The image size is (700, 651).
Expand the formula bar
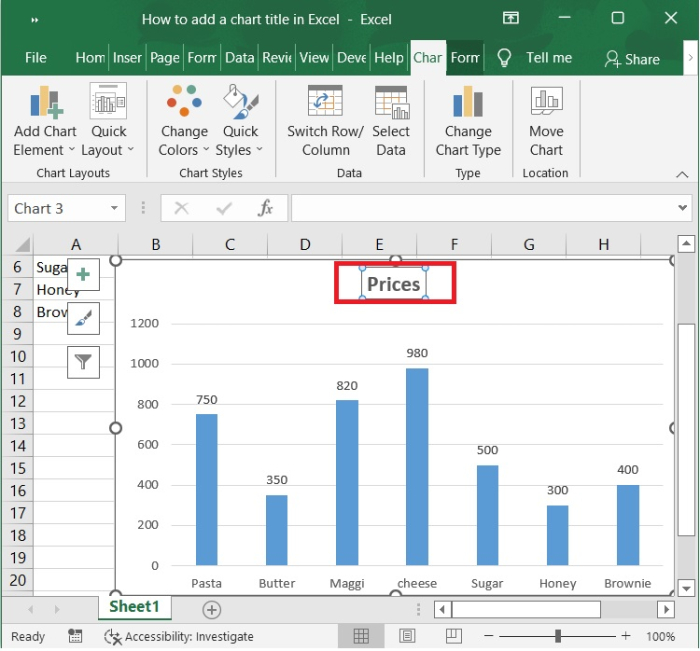[682, 208]
